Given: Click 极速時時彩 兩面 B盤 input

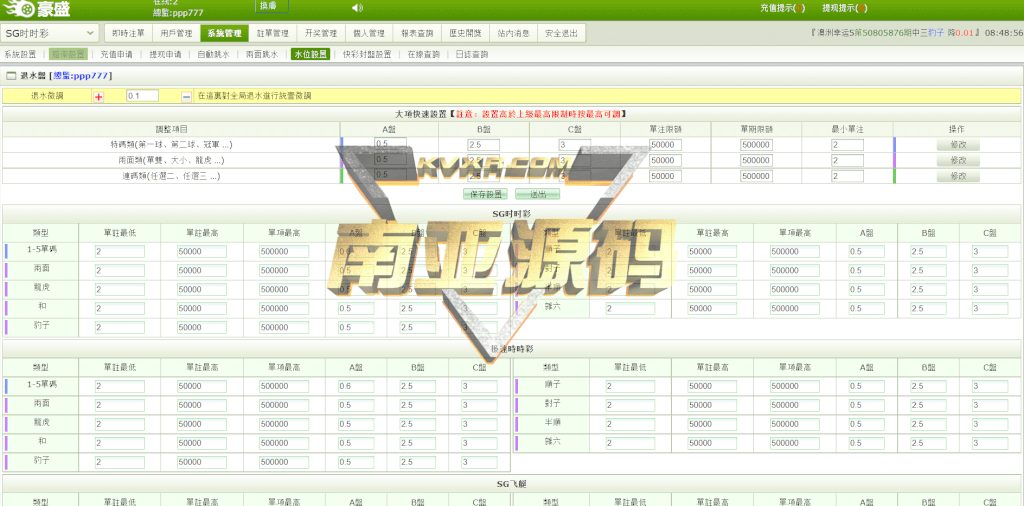Looking at the screenshot, I should tap(417, 405).
